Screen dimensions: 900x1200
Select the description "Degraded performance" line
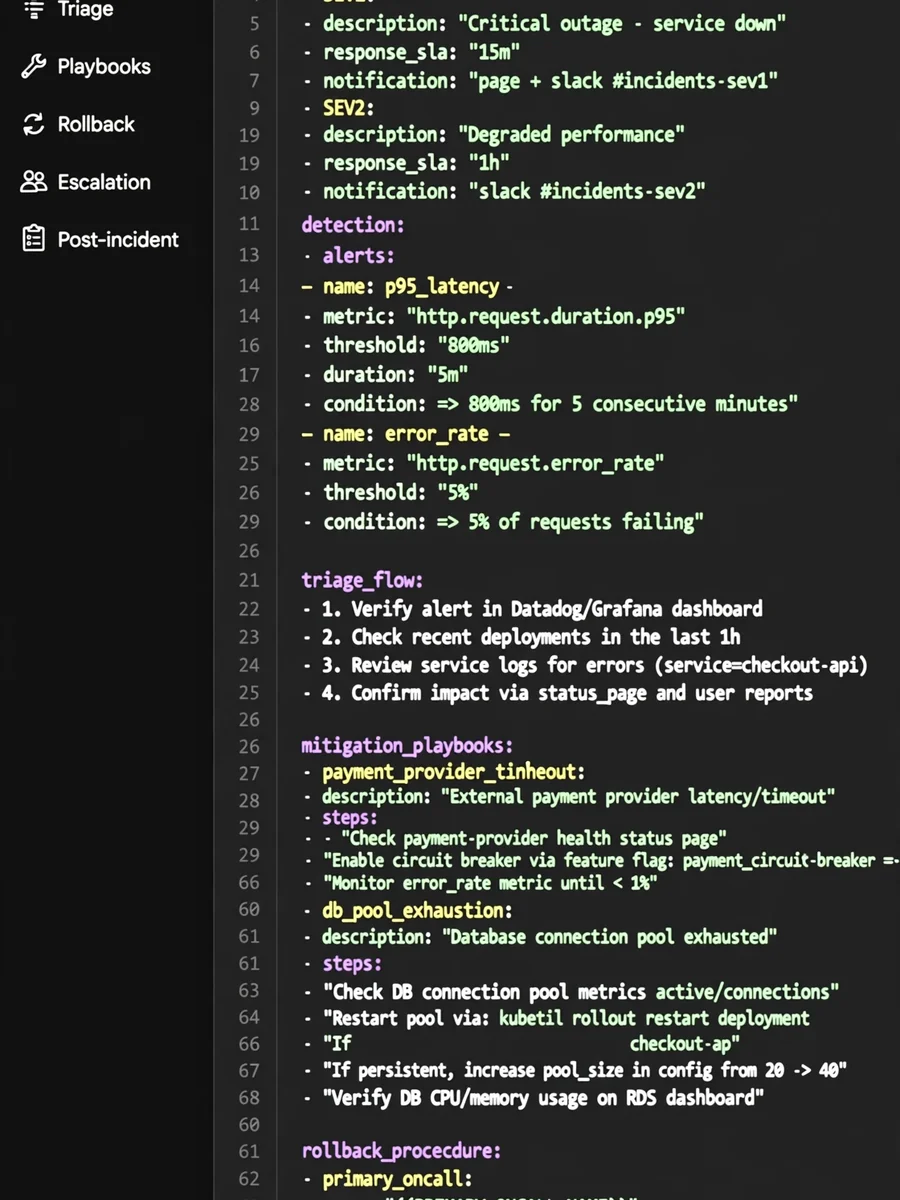coord(494,134)
